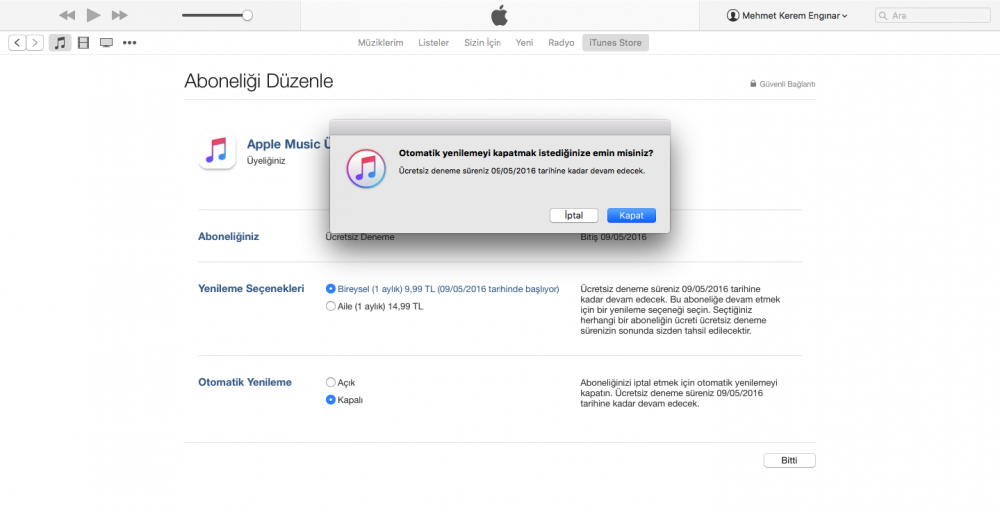
Task: Confirm with the Kapat button
Action: (631, 216)
